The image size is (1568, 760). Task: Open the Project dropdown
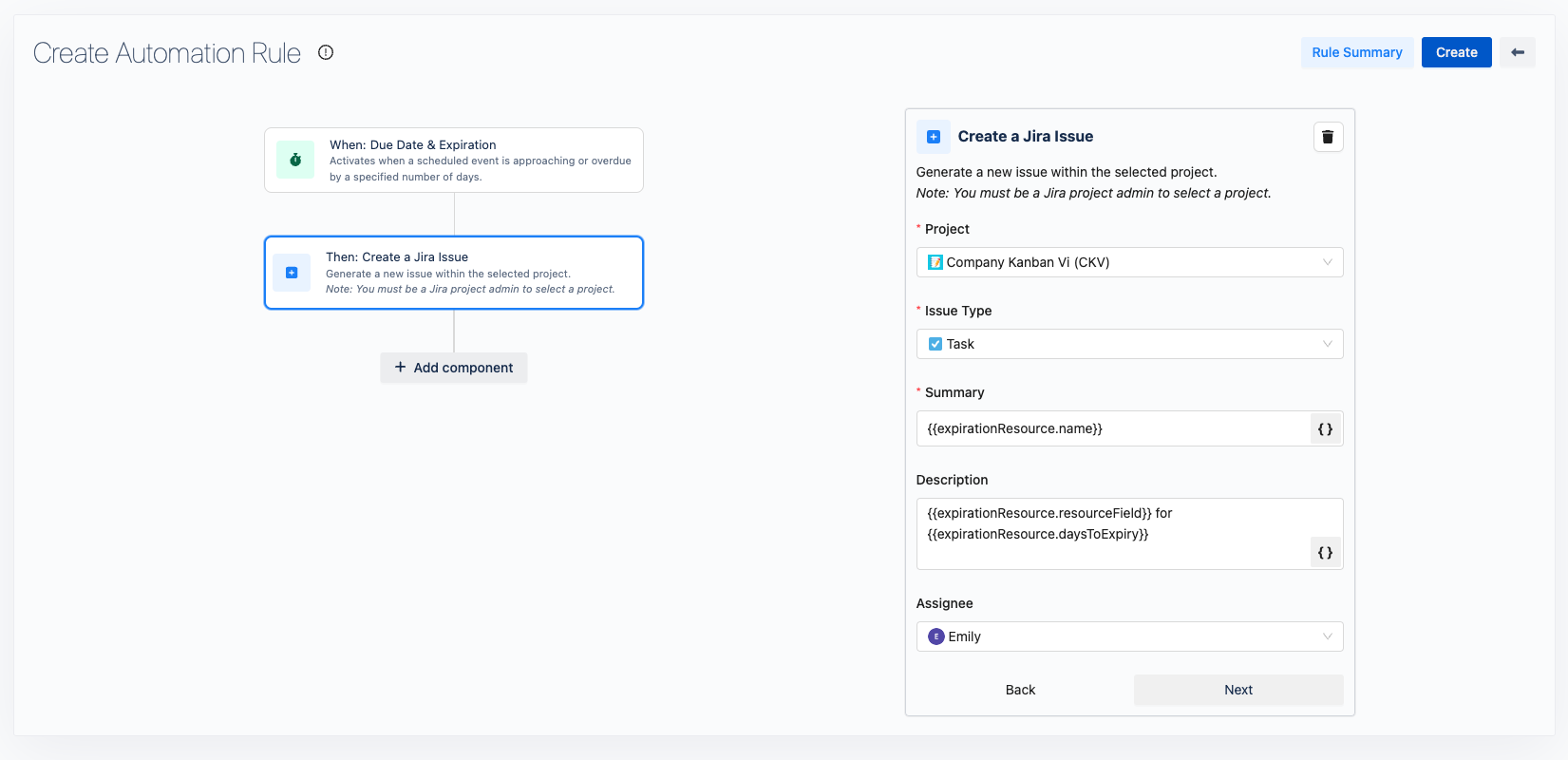coord(1128,262)
